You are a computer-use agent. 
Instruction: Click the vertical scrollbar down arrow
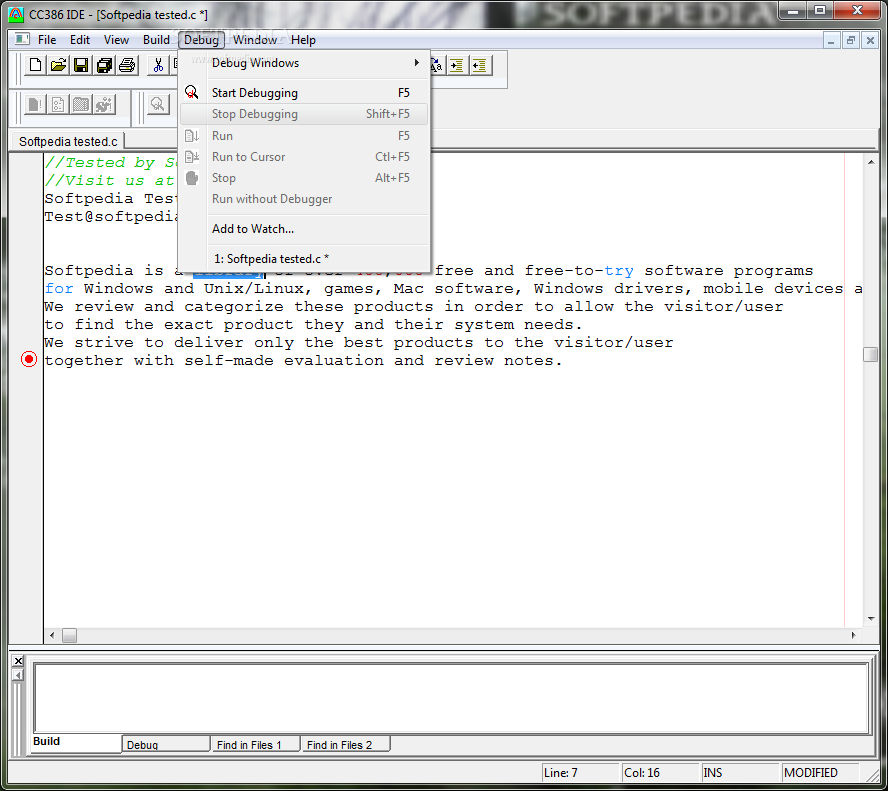point(870,619)
